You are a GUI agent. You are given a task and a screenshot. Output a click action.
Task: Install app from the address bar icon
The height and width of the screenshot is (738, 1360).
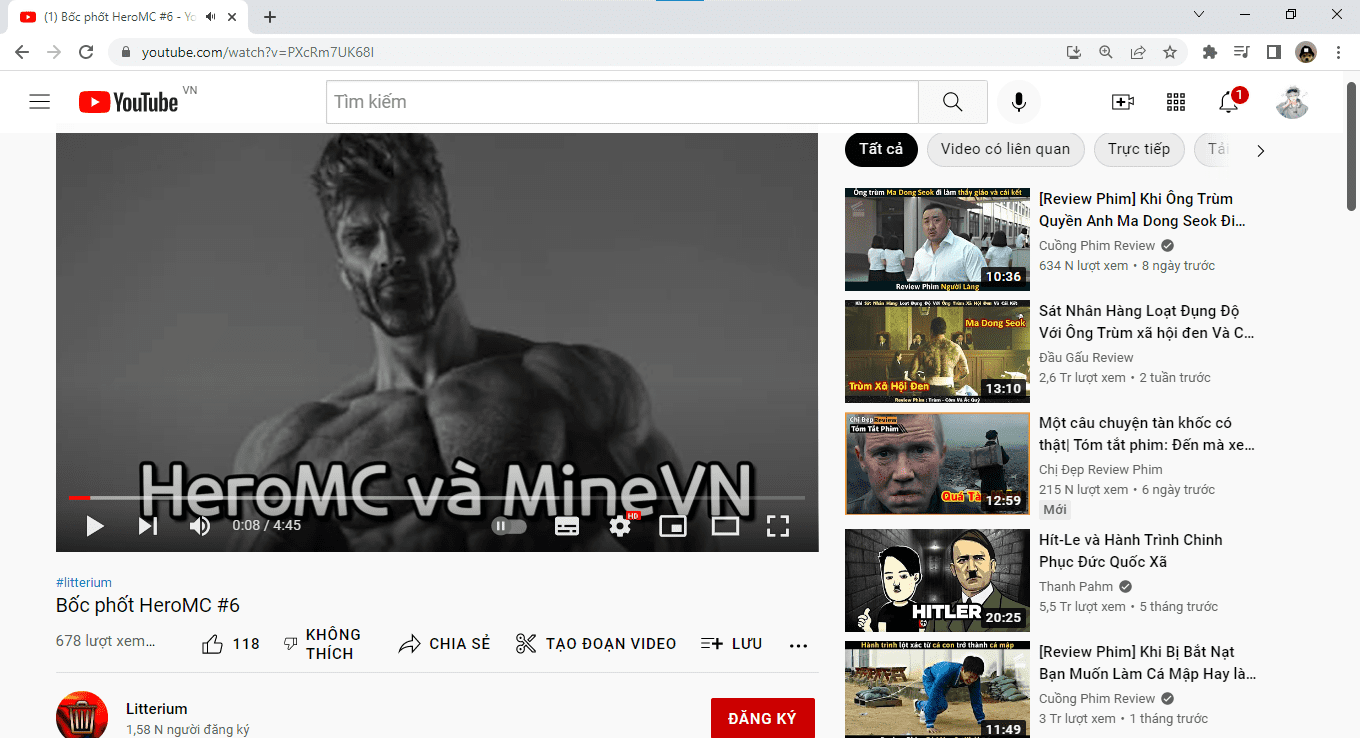[1074, 52]
